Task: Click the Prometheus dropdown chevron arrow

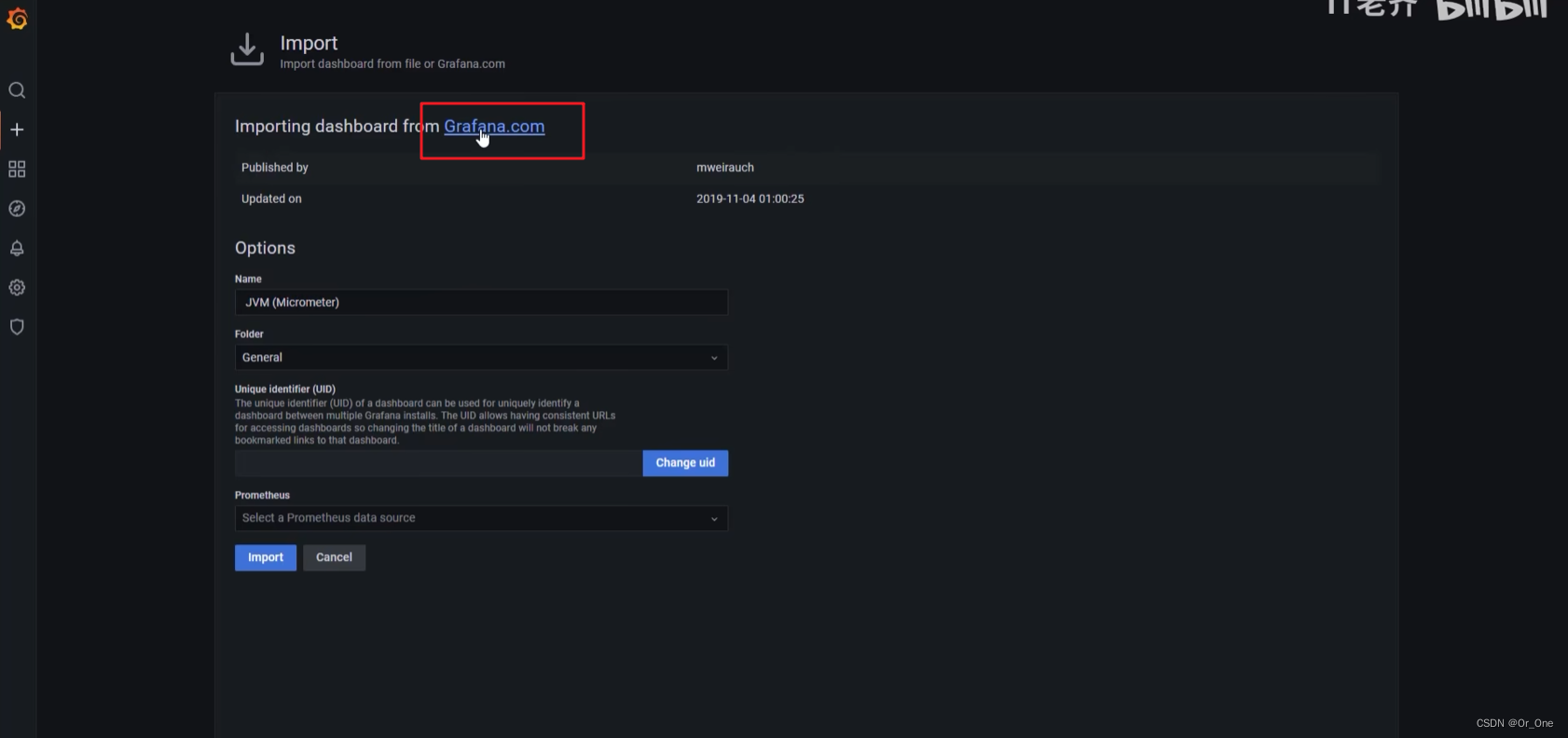Action: tap(714, 519)
